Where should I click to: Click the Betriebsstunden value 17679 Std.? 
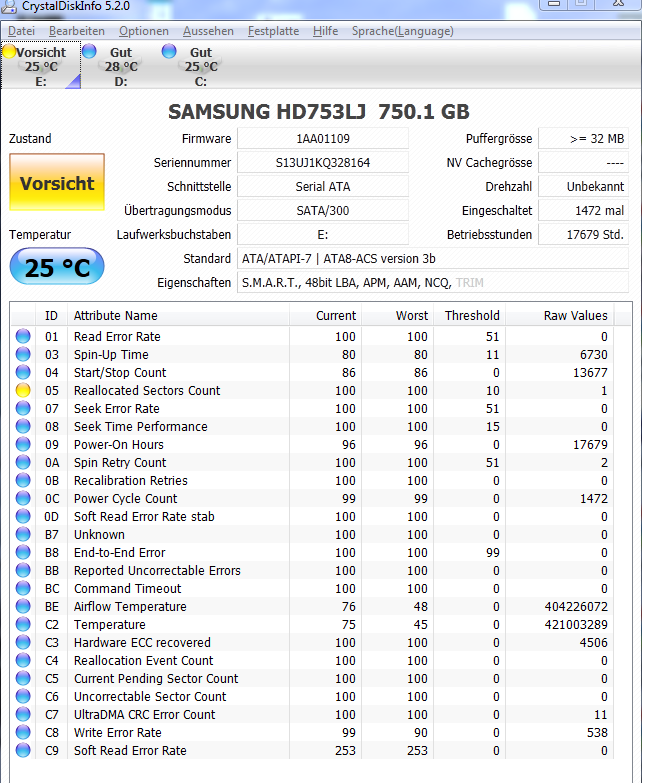584,234
